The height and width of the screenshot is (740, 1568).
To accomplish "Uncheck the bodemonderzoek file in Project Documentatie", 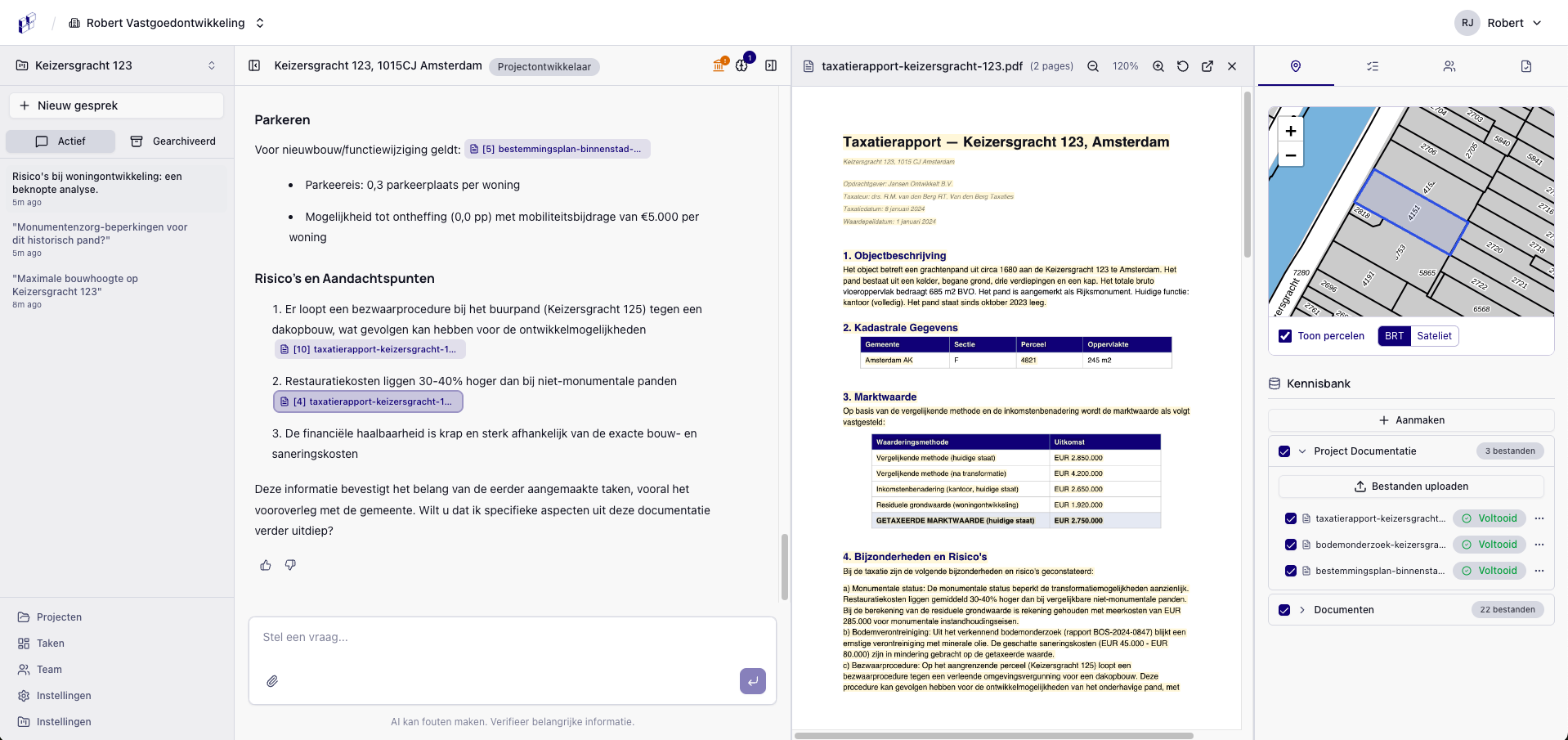I will point(1291,545).
